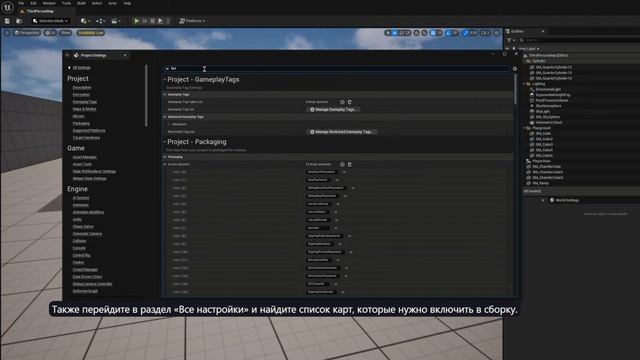The height and width of the screenshot is (360, 640).
Task: Click the viewport layout maximize icon
Action: (497, 33)
